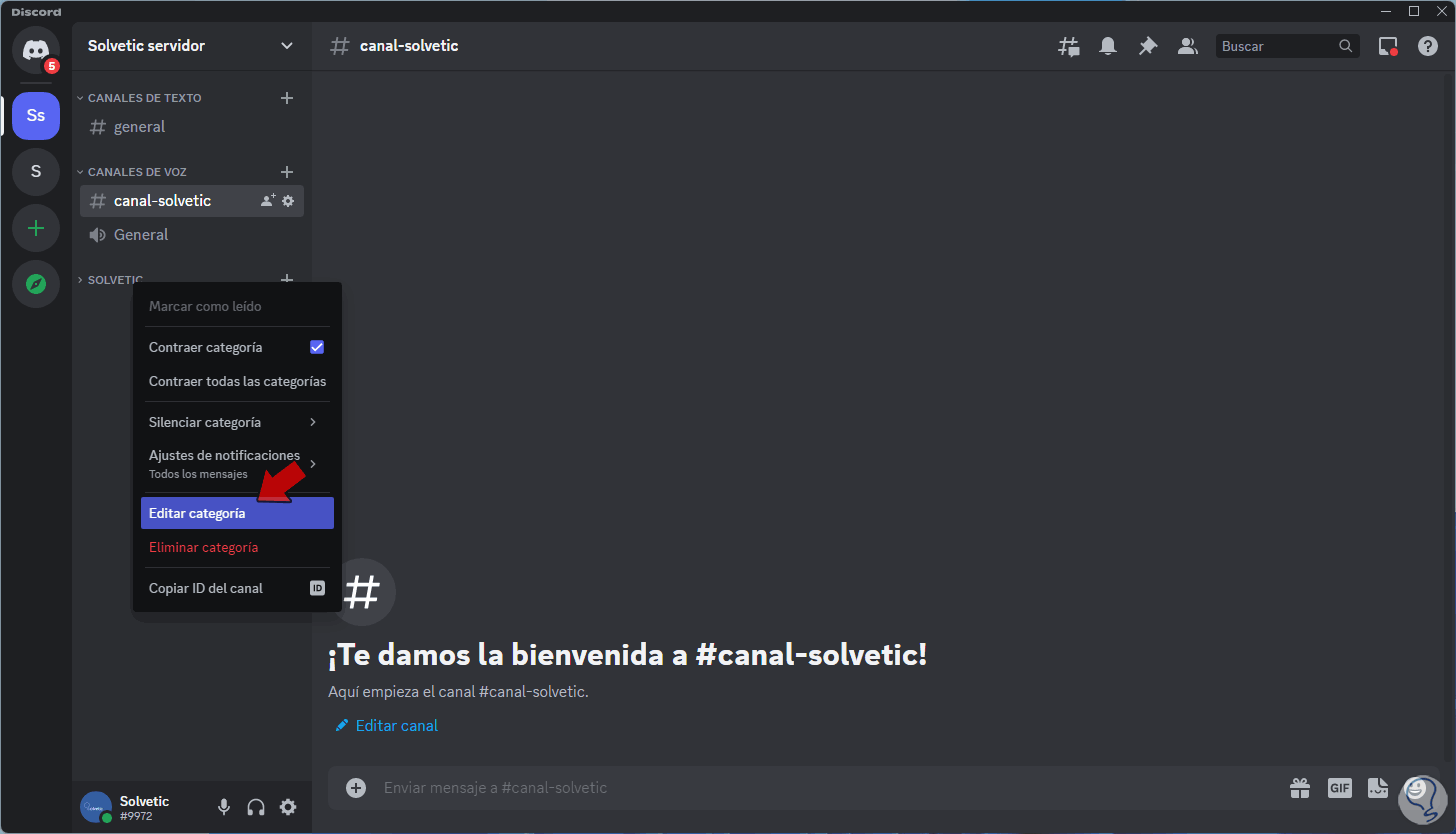The width and height of the screenshot is (1456, 834).
Task: Maximize the Discord window
Action: pos(1414,11)
